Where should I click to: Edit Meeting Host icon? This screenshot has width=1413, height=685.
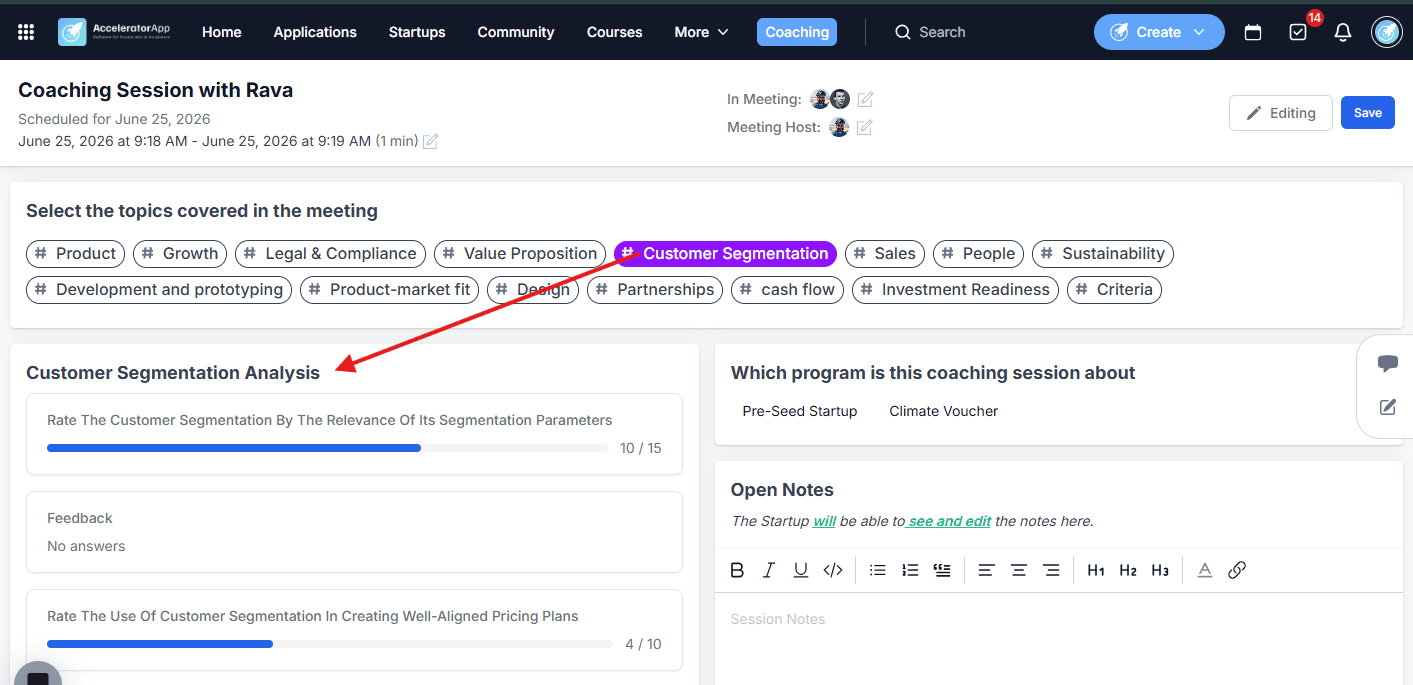tap(864, 127)
